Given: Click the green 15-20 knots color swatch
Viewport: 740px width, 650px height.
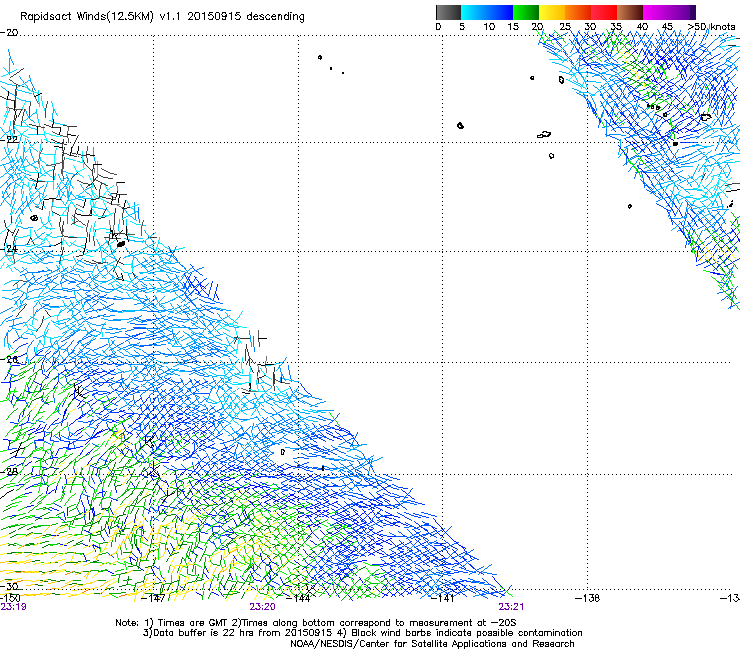Looking at the screenshot, I should pos(526,12).
